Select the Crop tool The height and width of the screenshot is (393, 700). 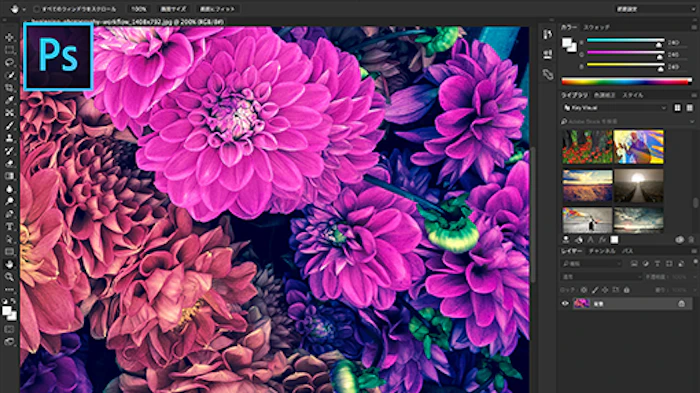(9, 88)
